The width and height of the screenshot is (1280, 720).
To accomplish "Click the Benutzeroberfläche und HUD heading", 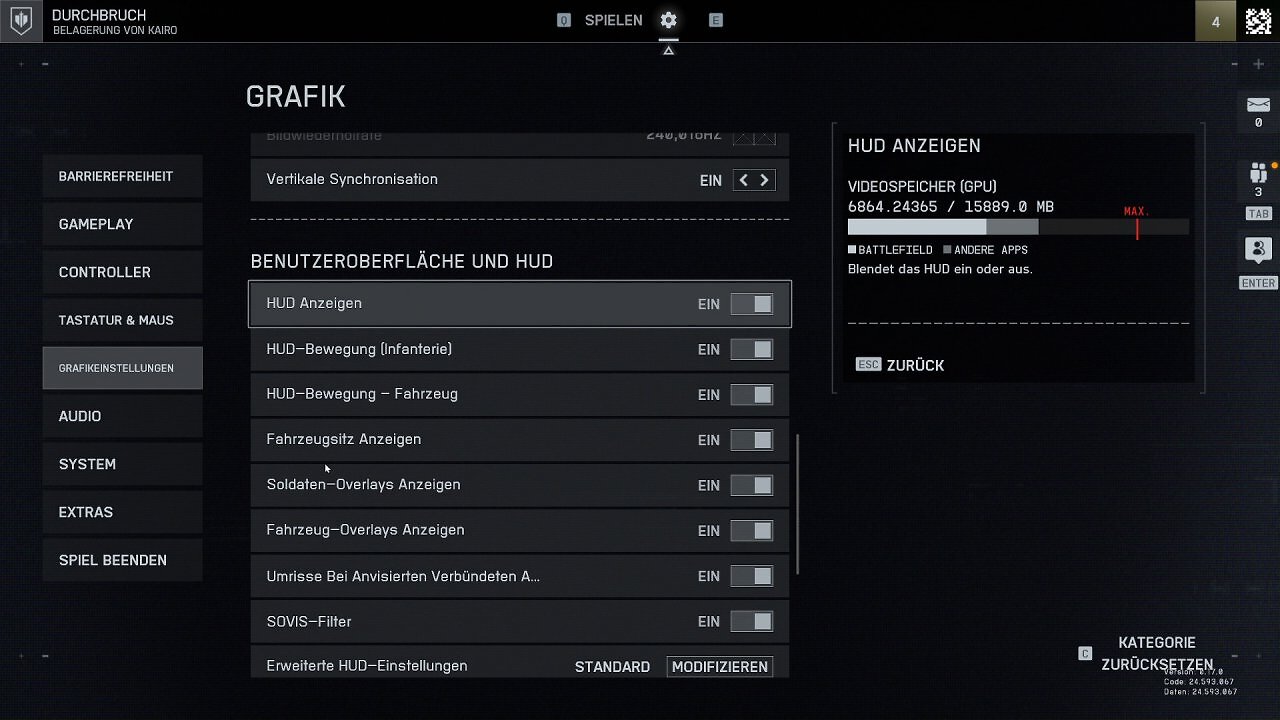I will point(402,261).
